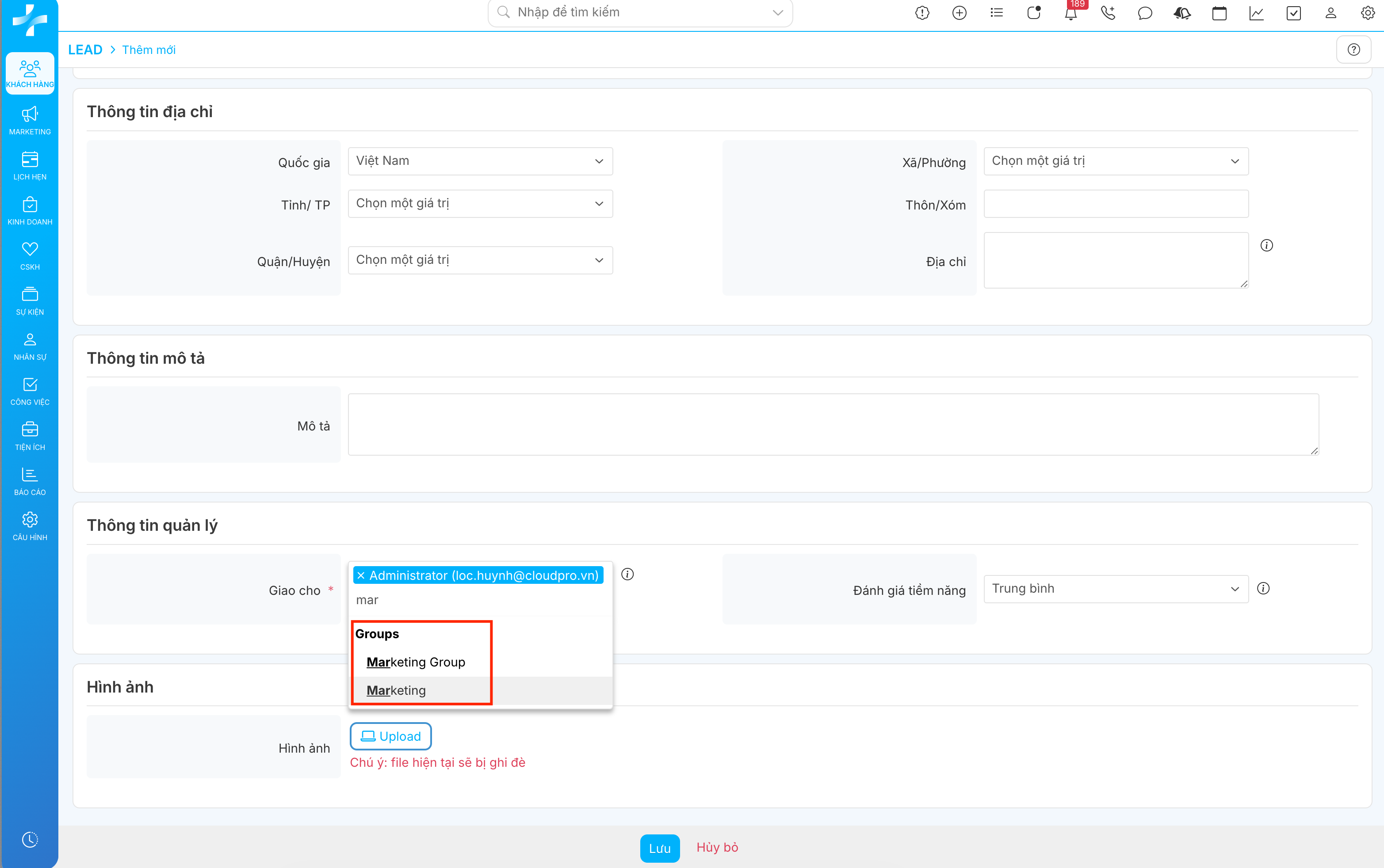
Task: Open the recent history clock icon
Action: click(30, 839)
